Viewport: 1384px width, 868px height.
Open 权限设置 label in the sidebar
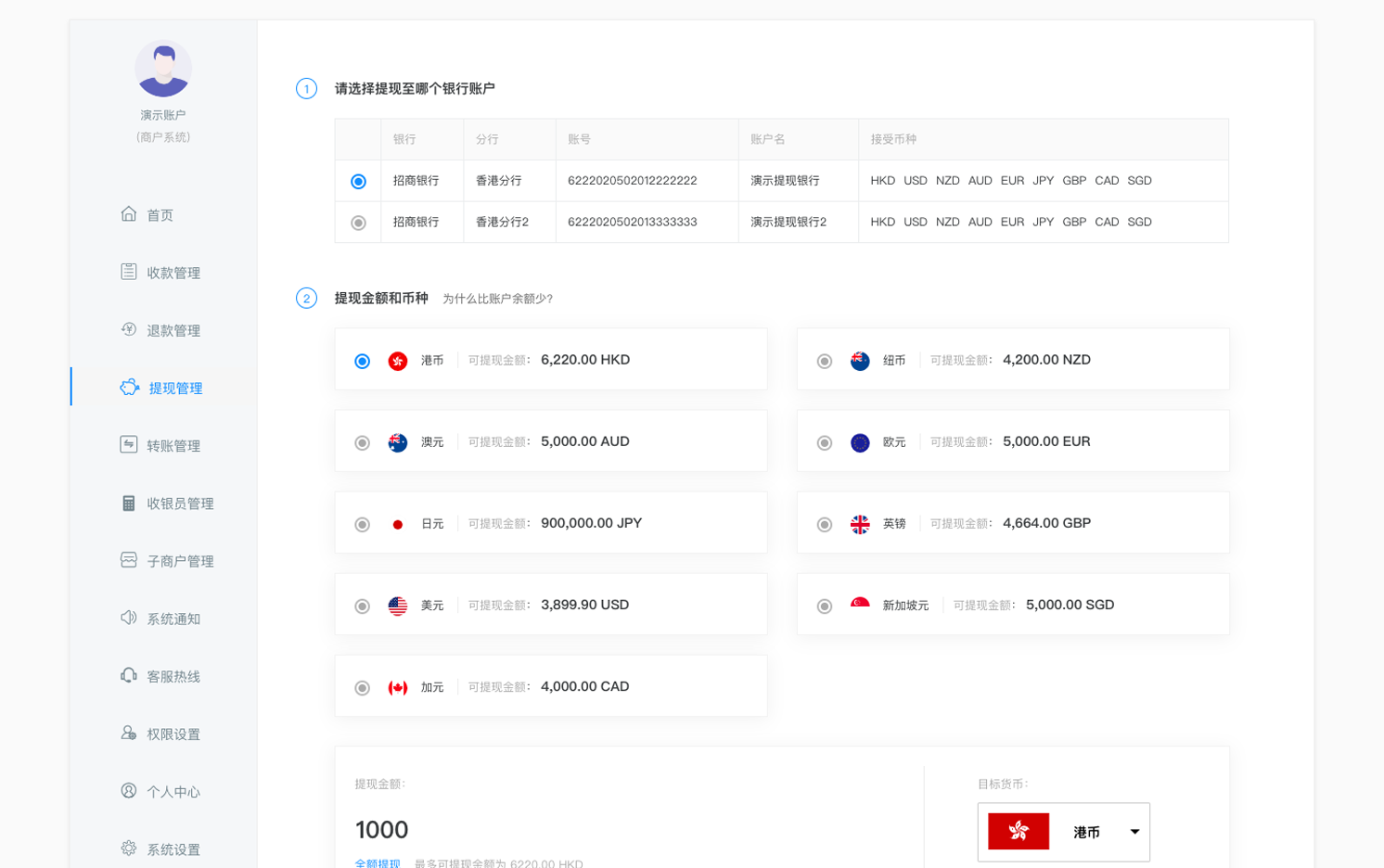click(x=173, y=734)
